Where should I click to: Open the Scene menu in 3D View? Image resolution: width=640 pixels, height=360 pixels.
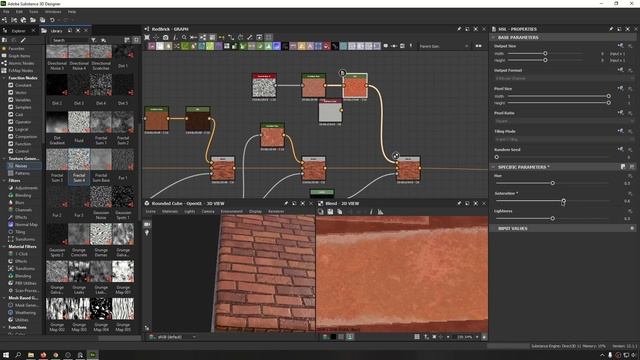(151, 211)
